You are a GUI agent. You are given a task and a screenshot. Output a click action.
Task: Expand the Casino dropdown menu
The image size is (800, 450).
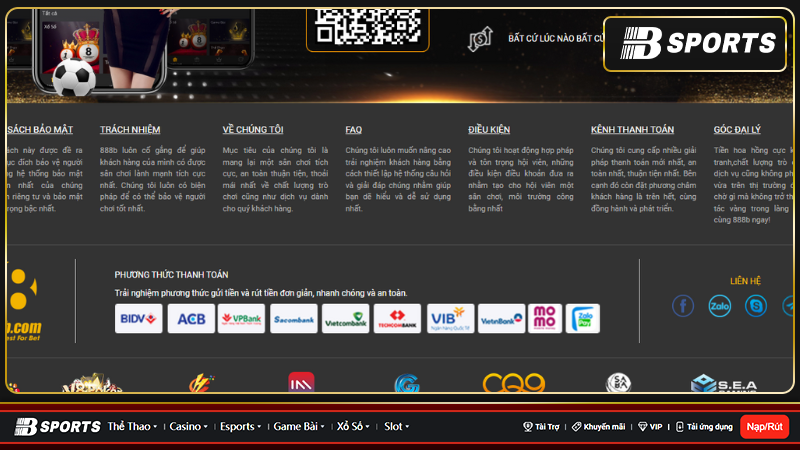tap(188, 427)
